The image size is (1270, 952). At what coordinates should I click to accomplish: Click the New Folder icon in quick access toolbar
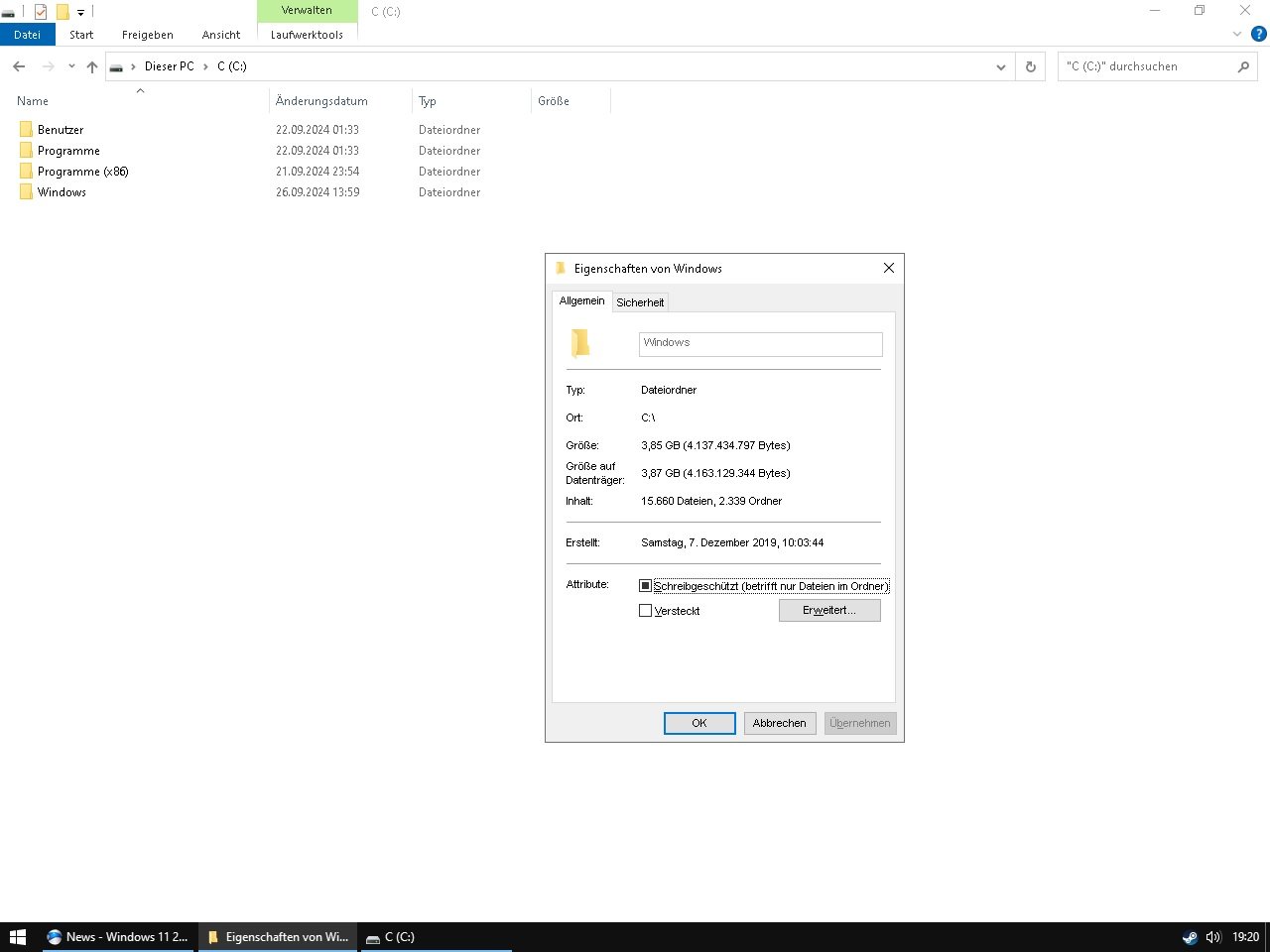tap(63, 12)
